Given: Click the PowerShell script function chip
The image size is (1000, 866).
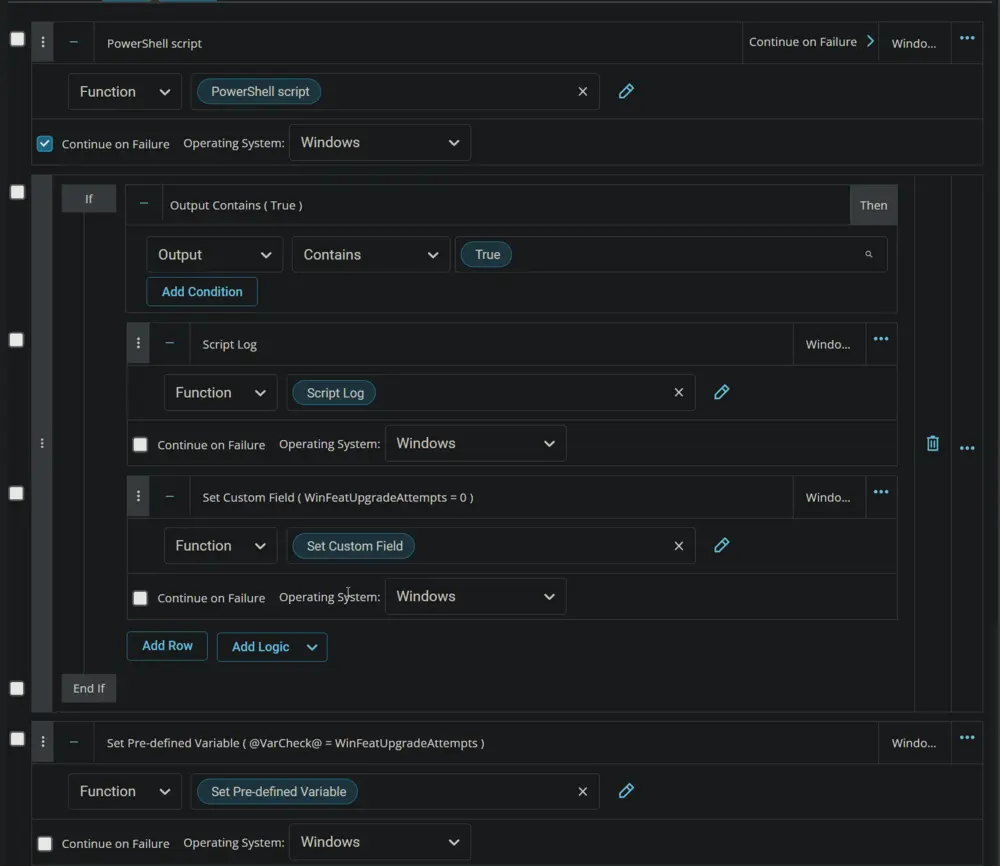Looking at the screenshot, I should 260,92.
